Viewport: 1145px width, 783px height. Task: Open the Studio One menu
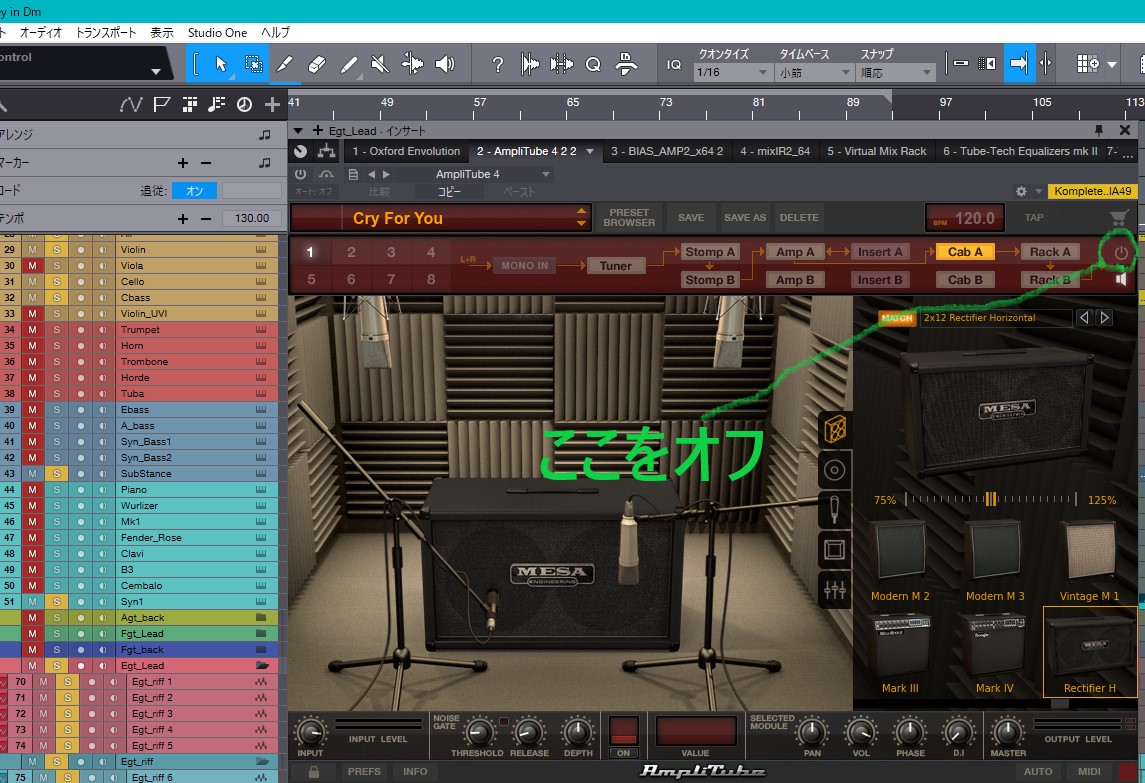click(x=218, y=33)
